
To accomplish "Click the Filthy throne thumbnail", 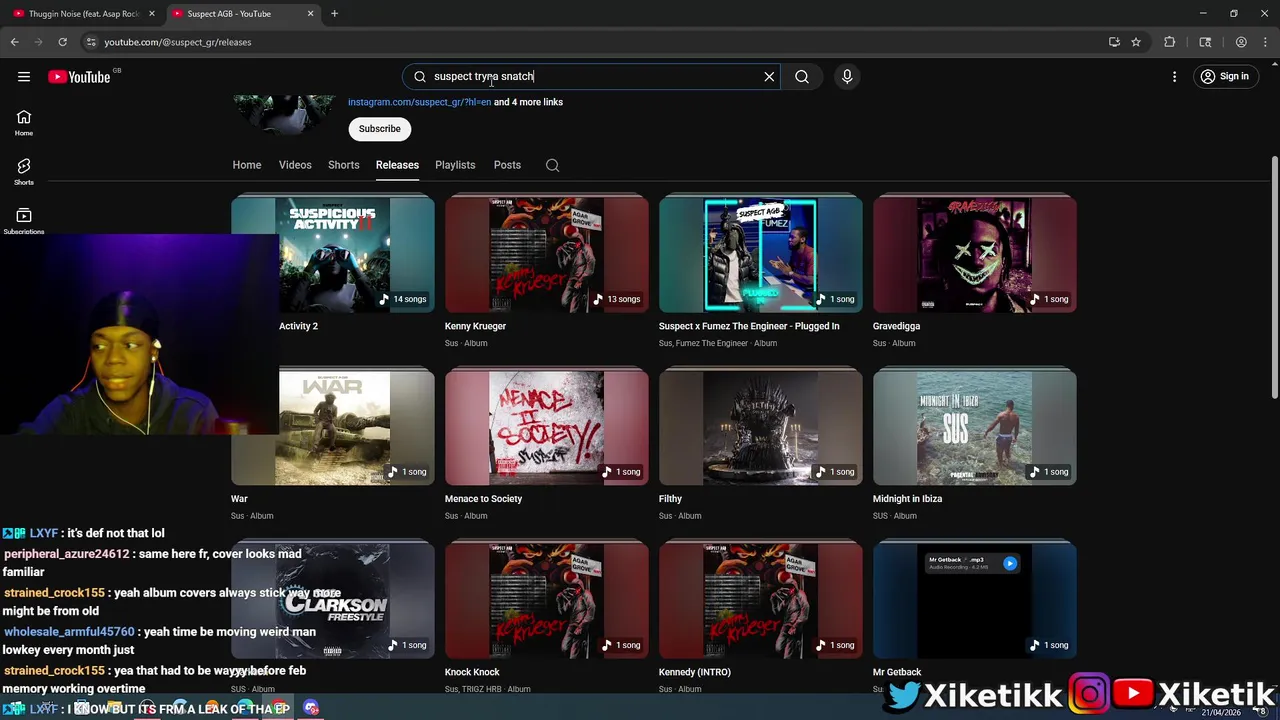I will (x=761, y=428).
